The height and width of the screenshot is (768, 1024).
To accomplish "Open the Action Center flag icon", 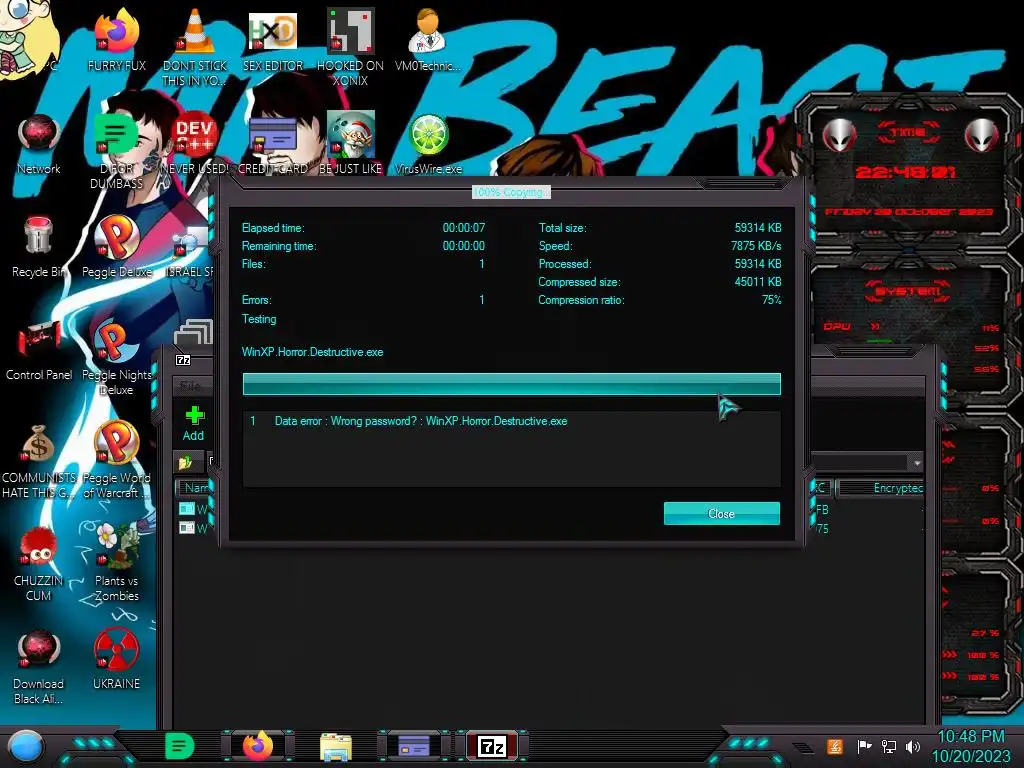I will (864, 746).
